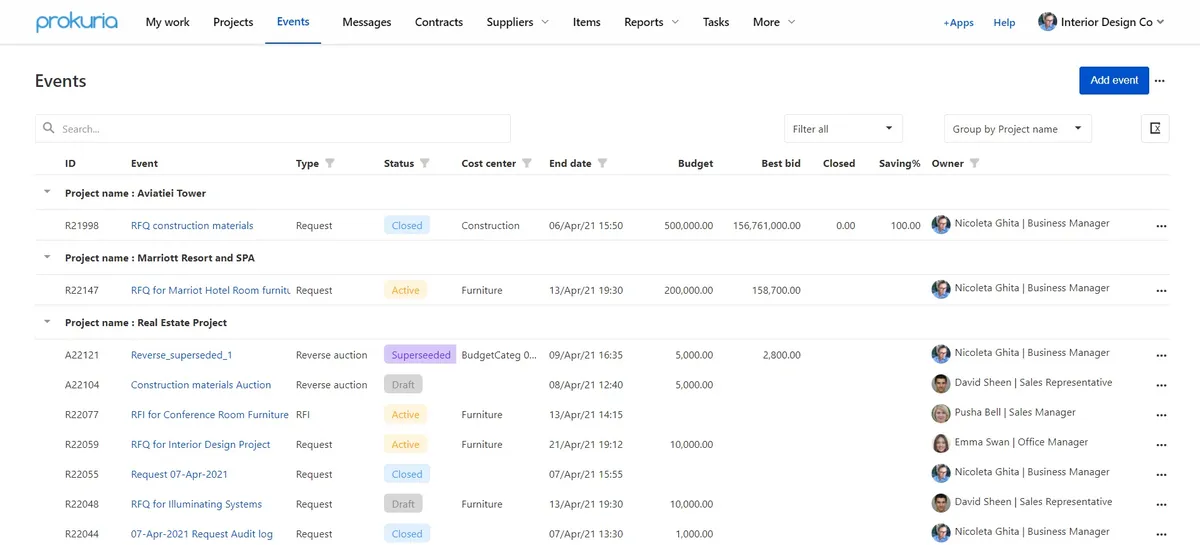
Task: Expand the Suppliers menu
Action: coord(518,22)
